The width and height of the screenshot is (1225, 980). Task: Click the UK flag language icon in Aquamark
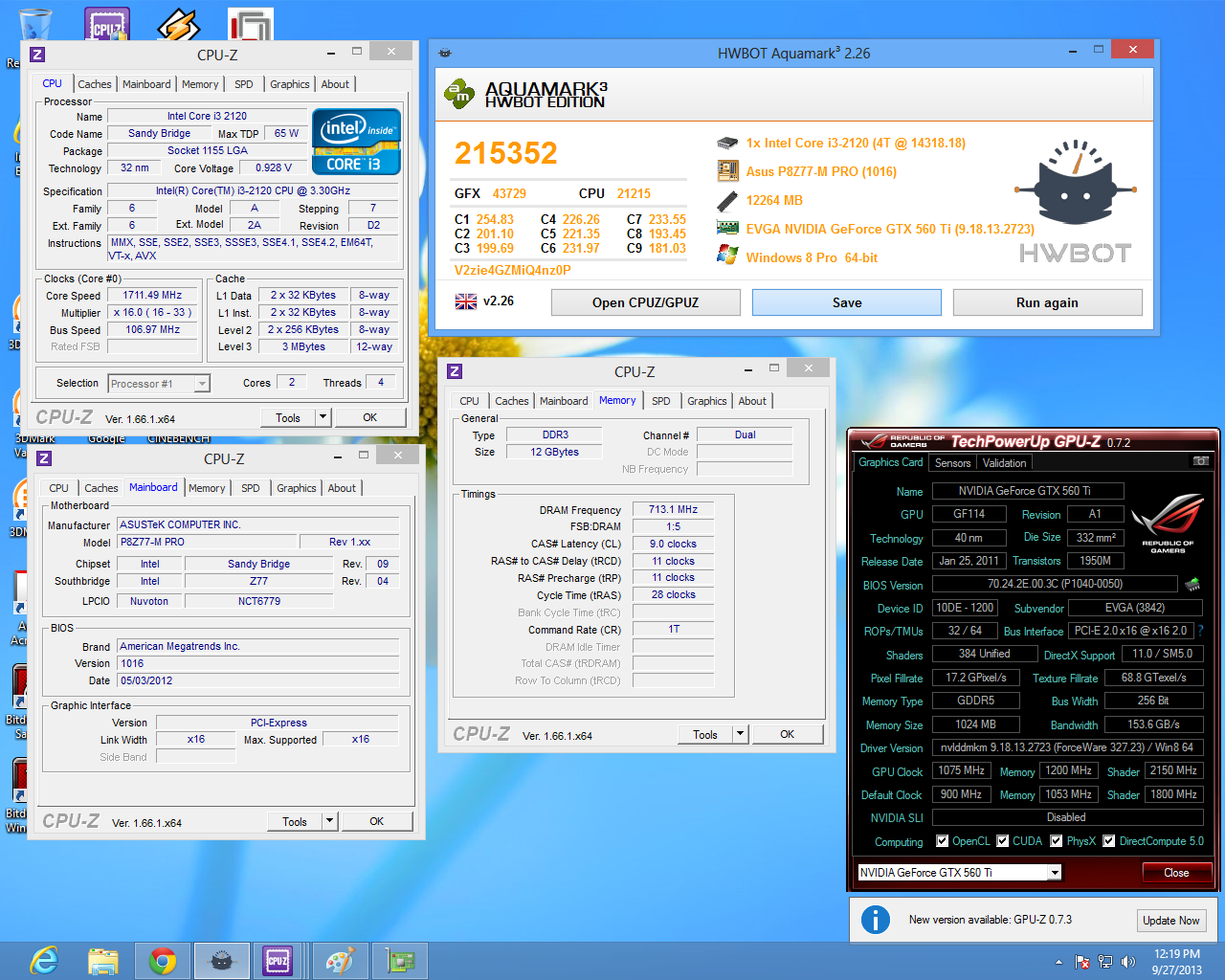tap(466, 301)
